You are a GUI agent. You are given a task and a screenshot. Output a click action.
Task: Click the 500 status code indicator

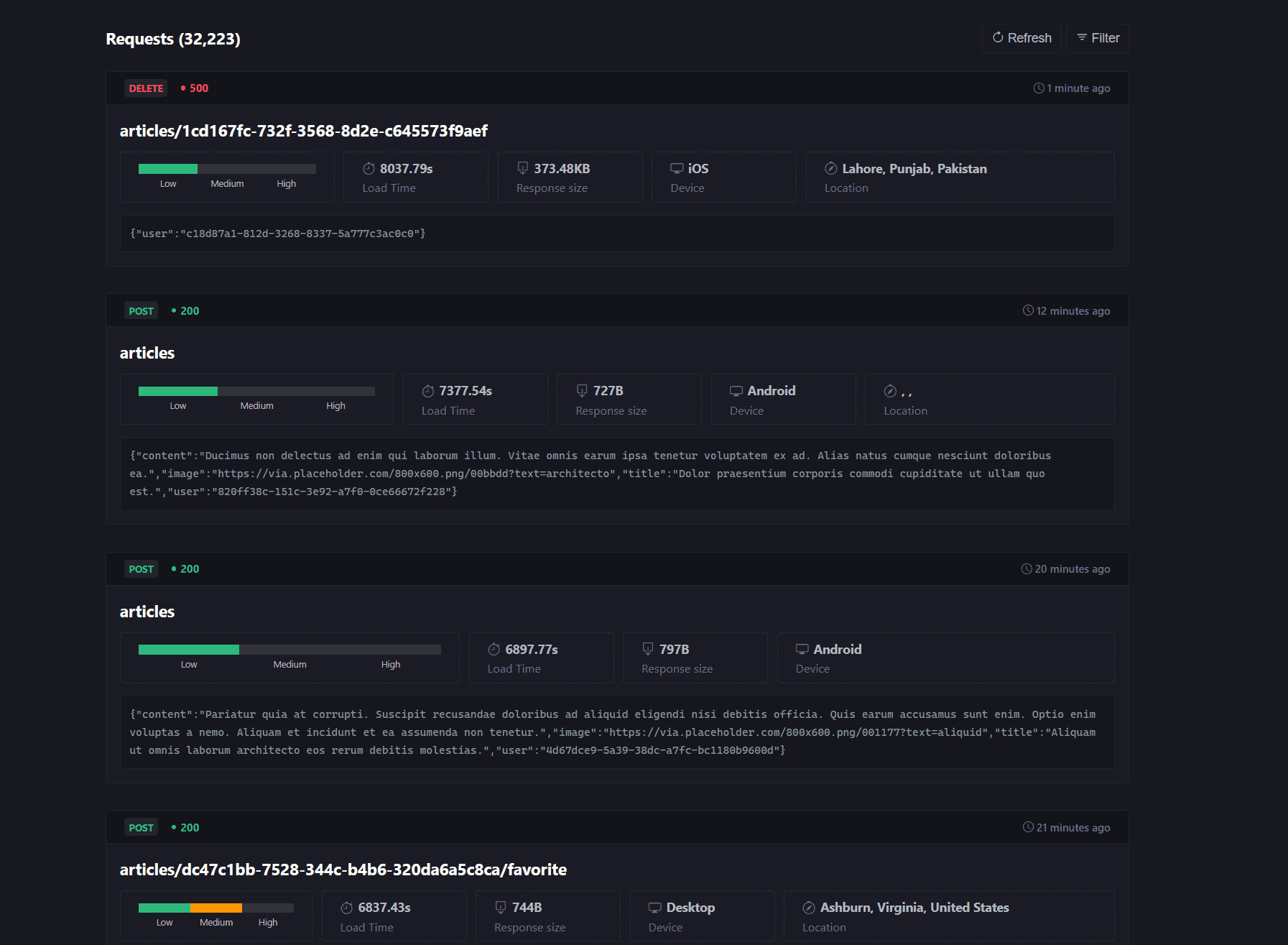[x=195, y=88]
